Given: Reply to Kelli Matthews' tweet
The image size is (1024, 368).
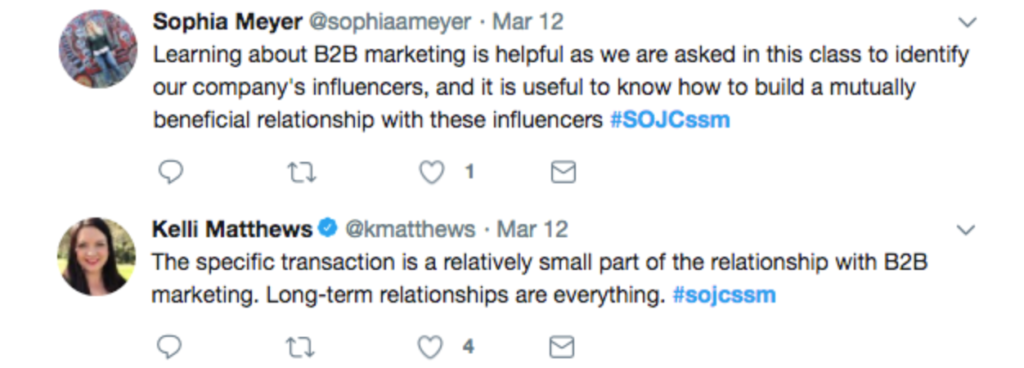Looking at the screenshot, I should (170, 347).
